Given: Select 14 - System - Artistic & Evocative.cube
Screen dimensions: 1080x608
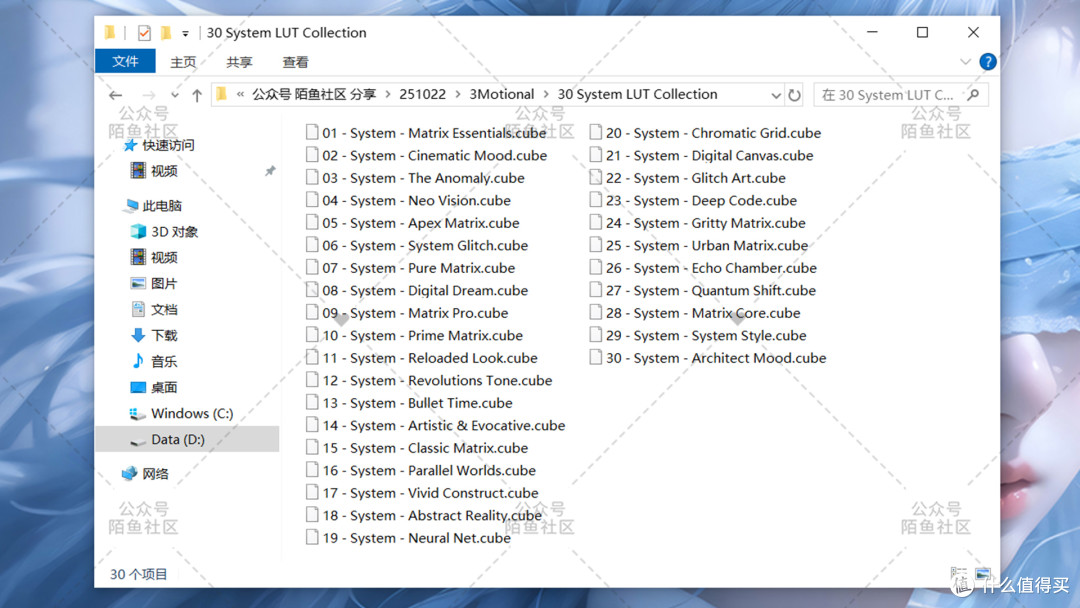Looking at the screenshot, I should [x=444, y=425].
